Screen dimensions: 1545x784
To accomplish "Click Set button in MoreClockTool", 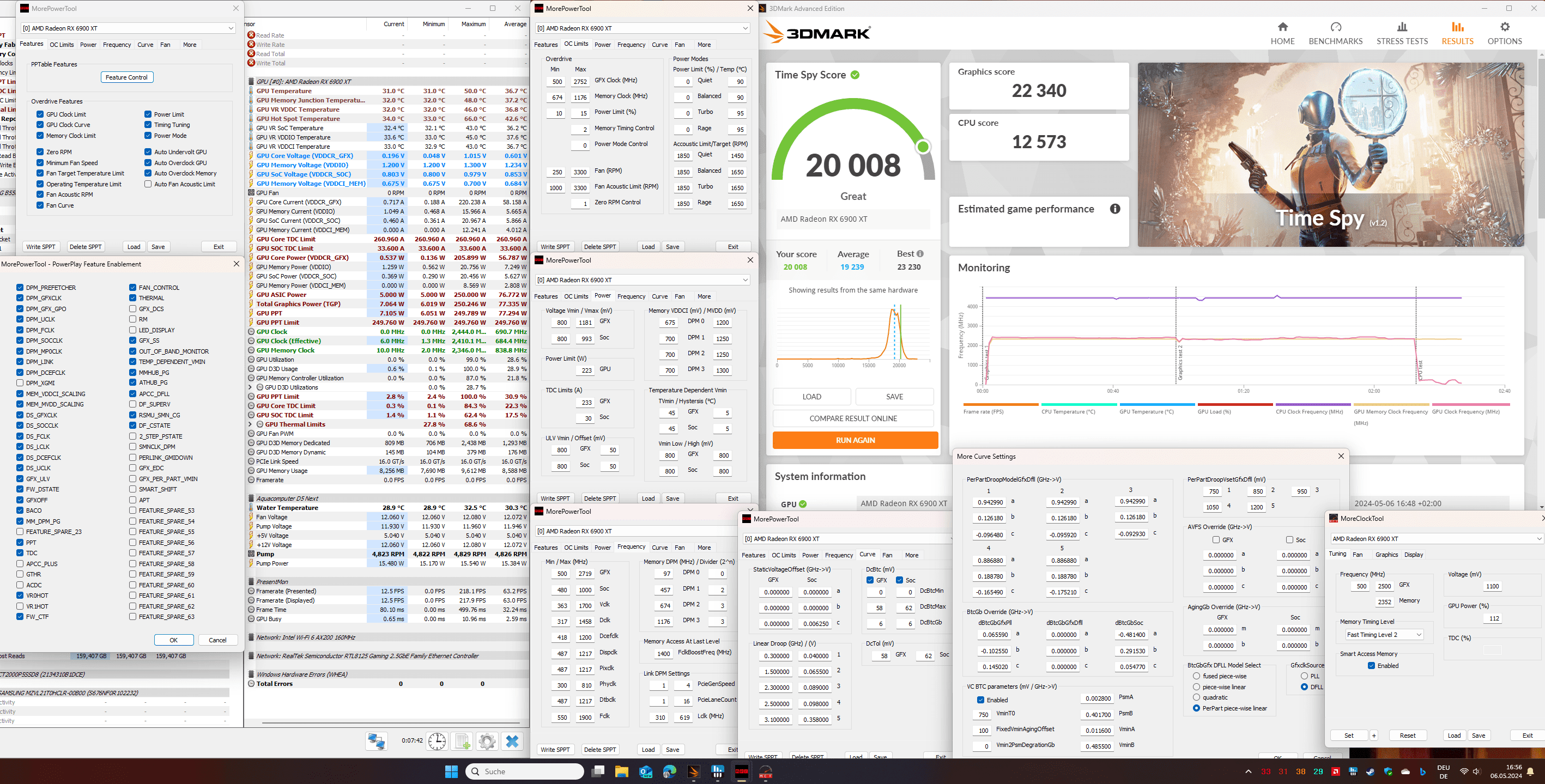I will pos(1348,736).
